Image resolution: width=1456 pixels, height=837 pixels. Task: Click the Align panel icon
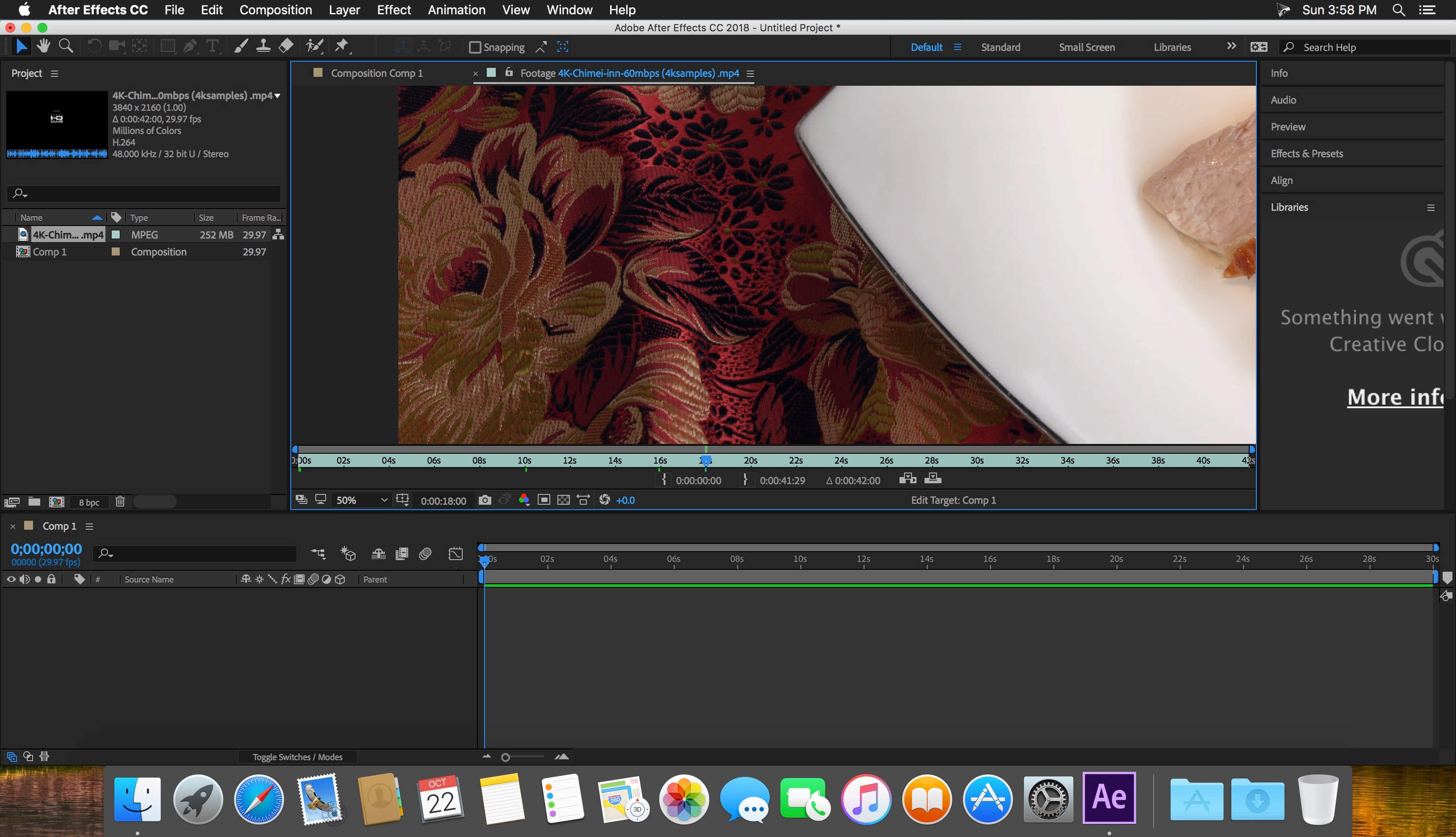1281,180
